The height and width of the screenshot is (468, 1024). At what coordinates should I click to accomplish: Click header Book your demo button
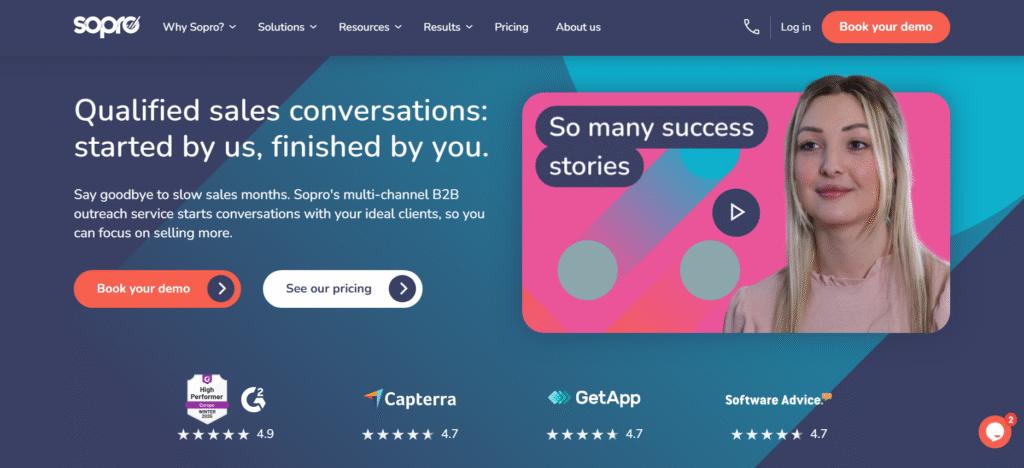coord(885,27)
